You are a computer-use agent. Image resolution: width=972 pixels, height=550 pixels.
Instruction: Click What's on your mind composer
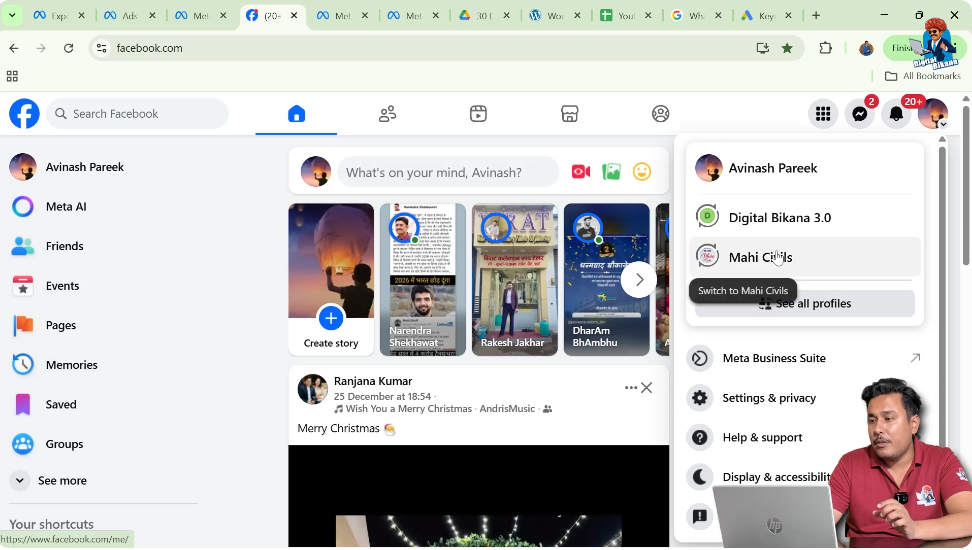click(x=448, y=172)
